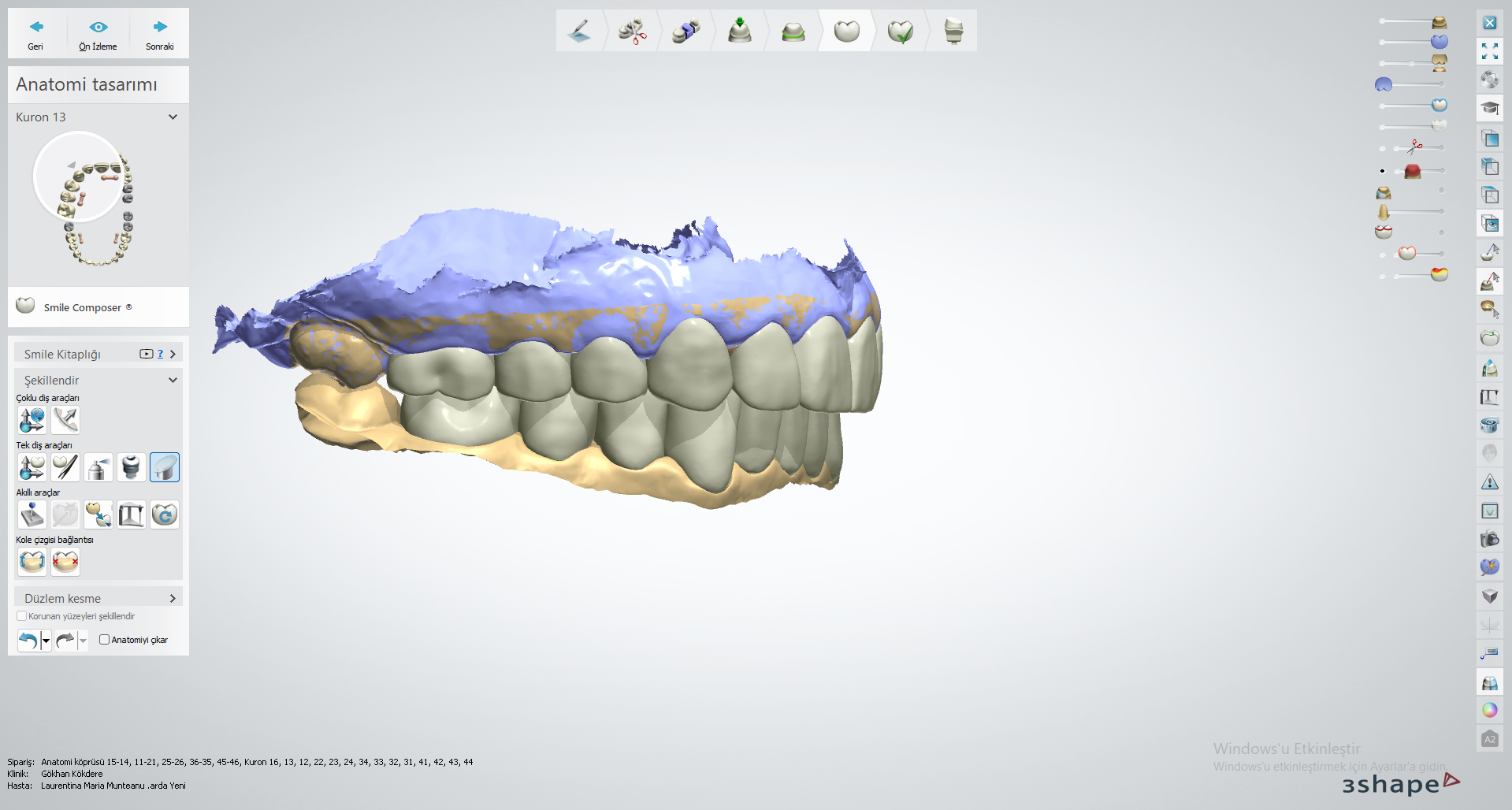The height and width of the screenshot is (810, 1512).
Task: Toggle 'Korunan yüzeyleri şekillendir' checkbox
Action: (22, 616)
